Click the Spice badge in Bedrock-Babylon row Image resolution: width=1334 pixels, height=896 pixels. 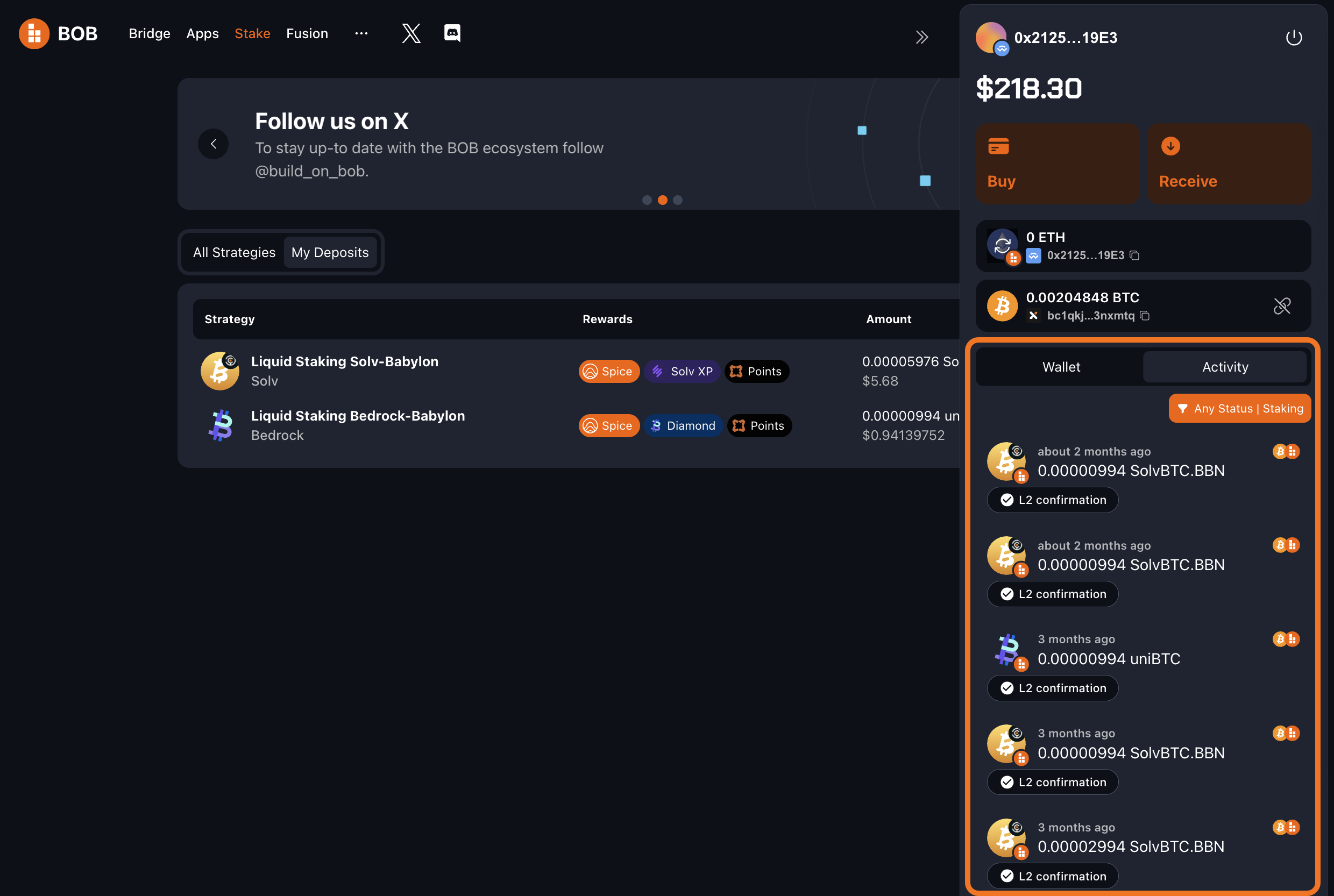click(x=609, y=426)
